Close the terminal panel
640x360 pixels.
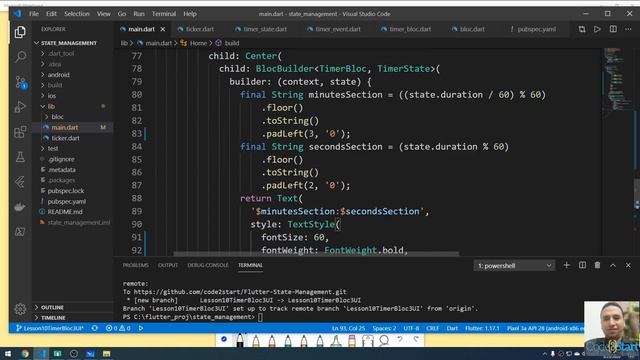[628, 265]
